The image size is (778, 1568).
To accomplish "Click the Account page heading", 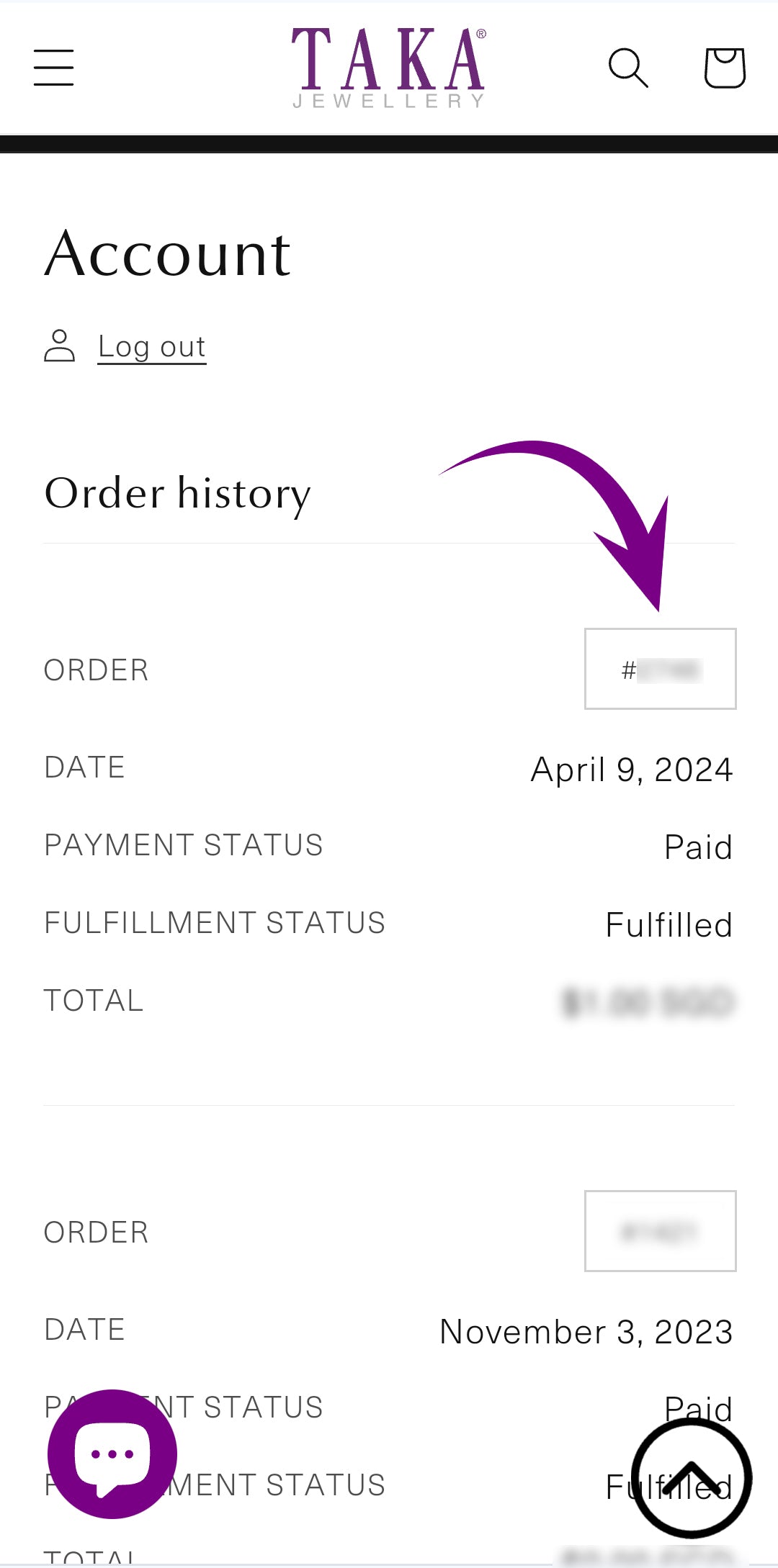I will [168, 254].
